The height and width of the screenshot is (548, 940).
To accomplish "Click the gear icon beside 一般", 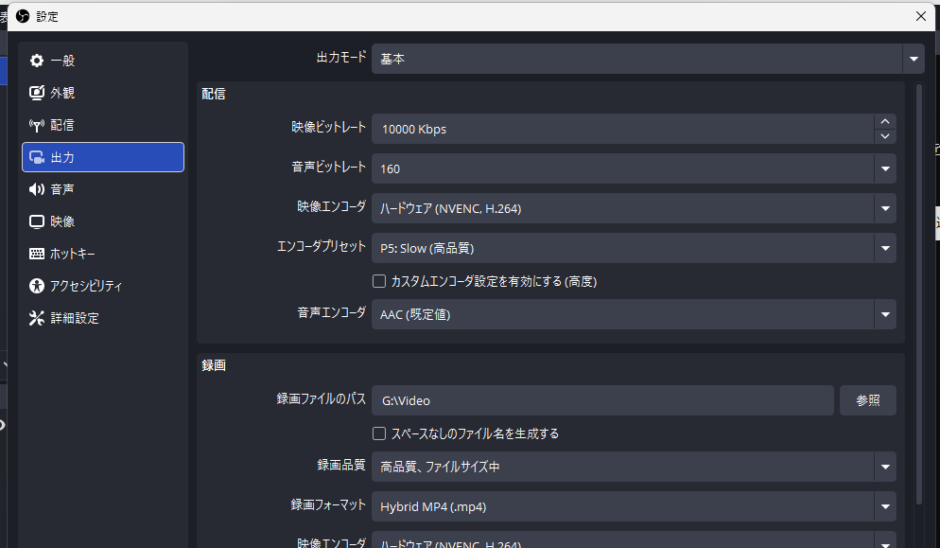I will [37, 61].
